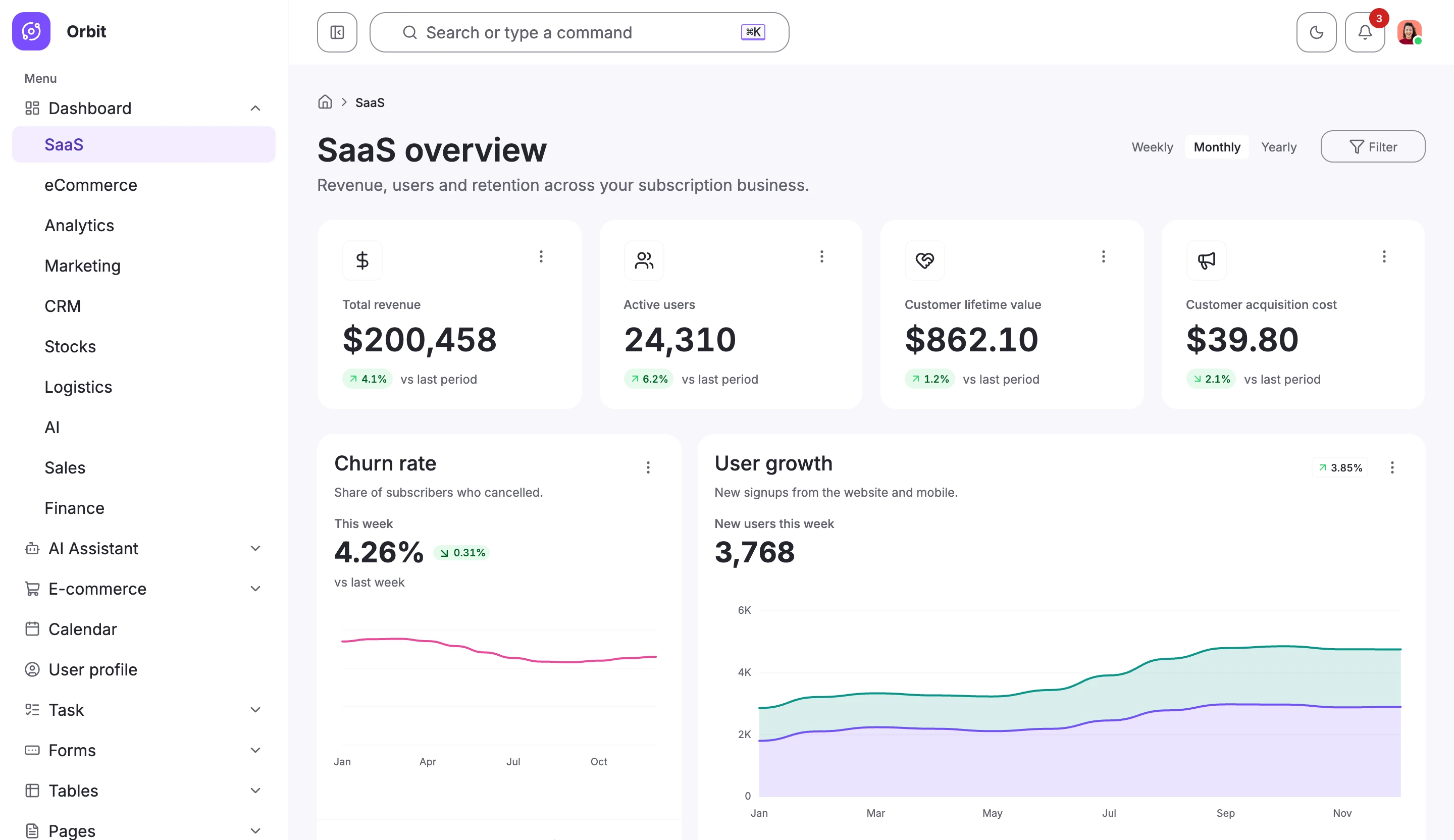Screen dimensions: 1454x840
Task: Click the Active users people icon
Action: coord(644,260)
